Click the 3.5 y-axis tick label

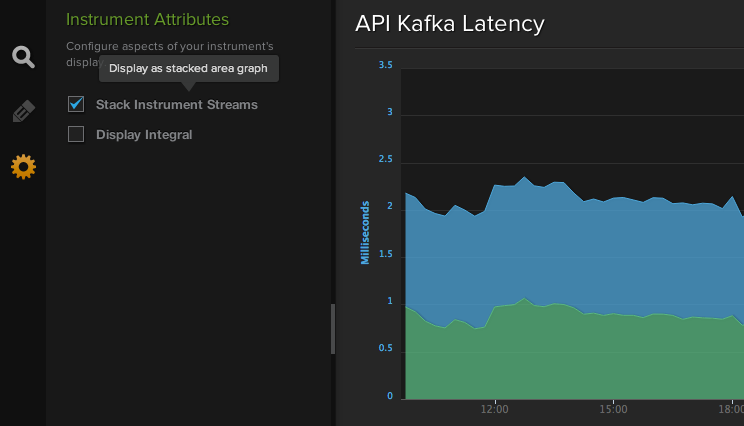click(385, 65)
